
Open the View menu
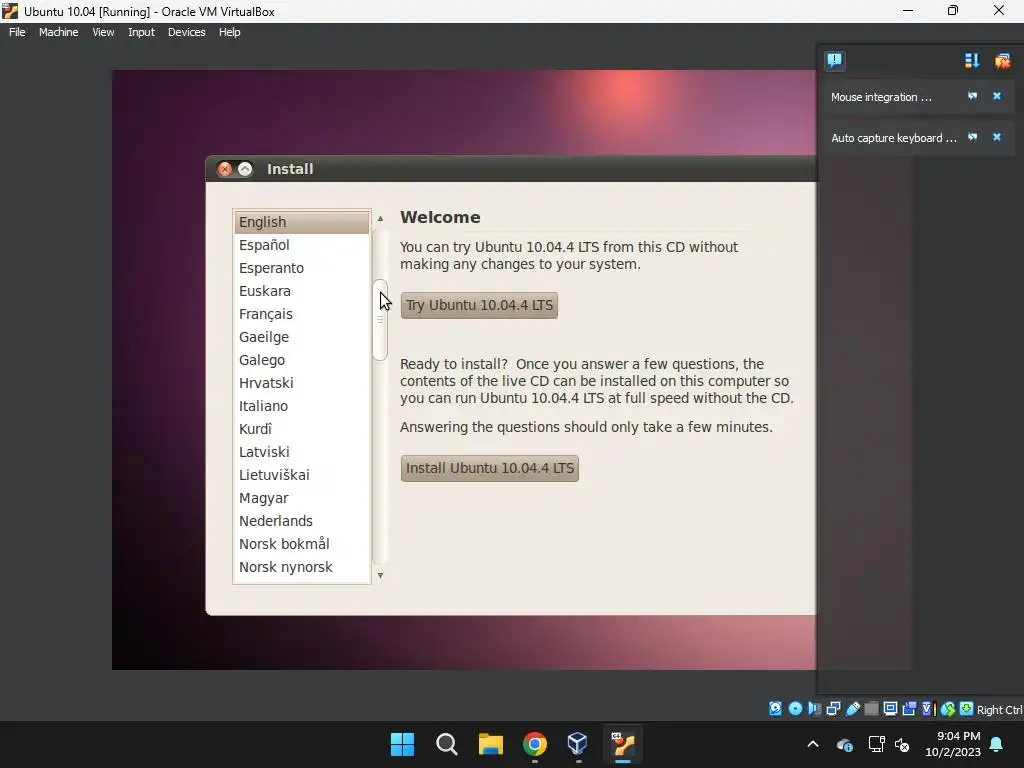[103, 32]
